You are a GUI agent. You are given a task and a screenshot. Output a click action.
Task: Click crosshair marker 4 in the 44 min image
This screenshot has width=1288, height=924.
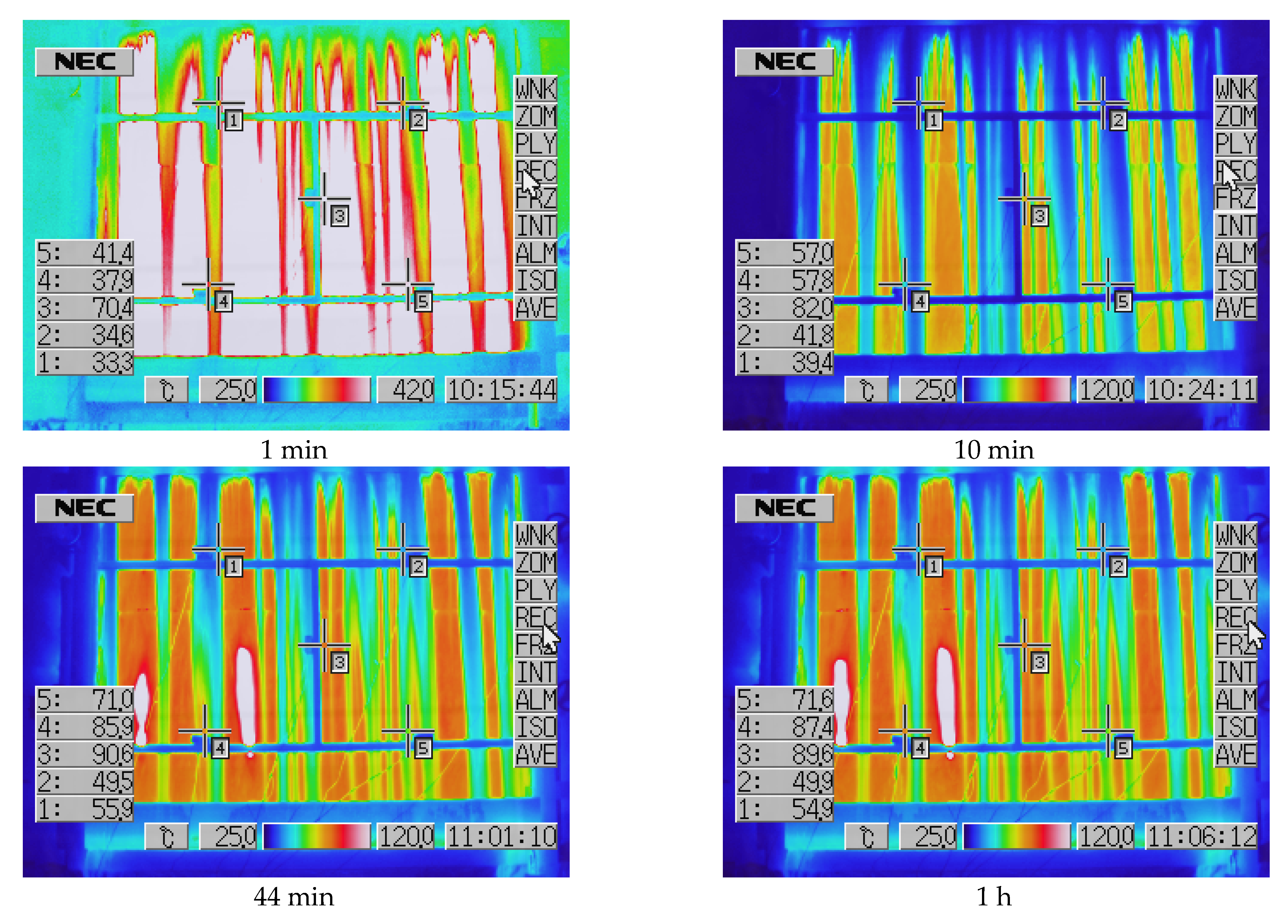[x=205, y=731]
